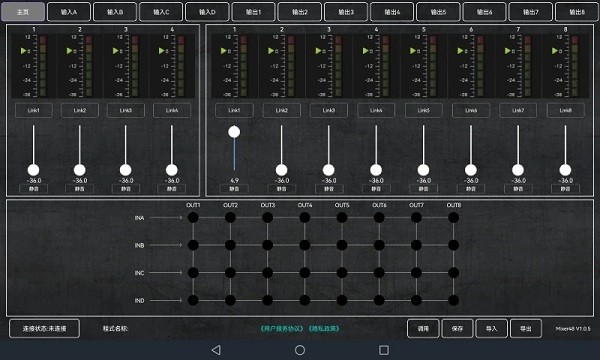Switch to the 输出7 tab
The height and width of the screenshot is (360, 600).
pos(531,12)
